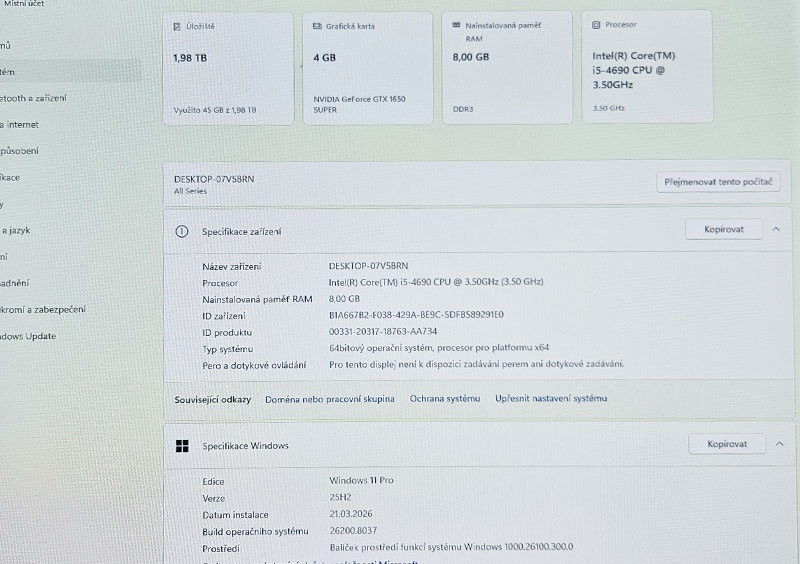Collapse the Specifikace Windows section
800x564 pixels.
(x=779, y=444)
